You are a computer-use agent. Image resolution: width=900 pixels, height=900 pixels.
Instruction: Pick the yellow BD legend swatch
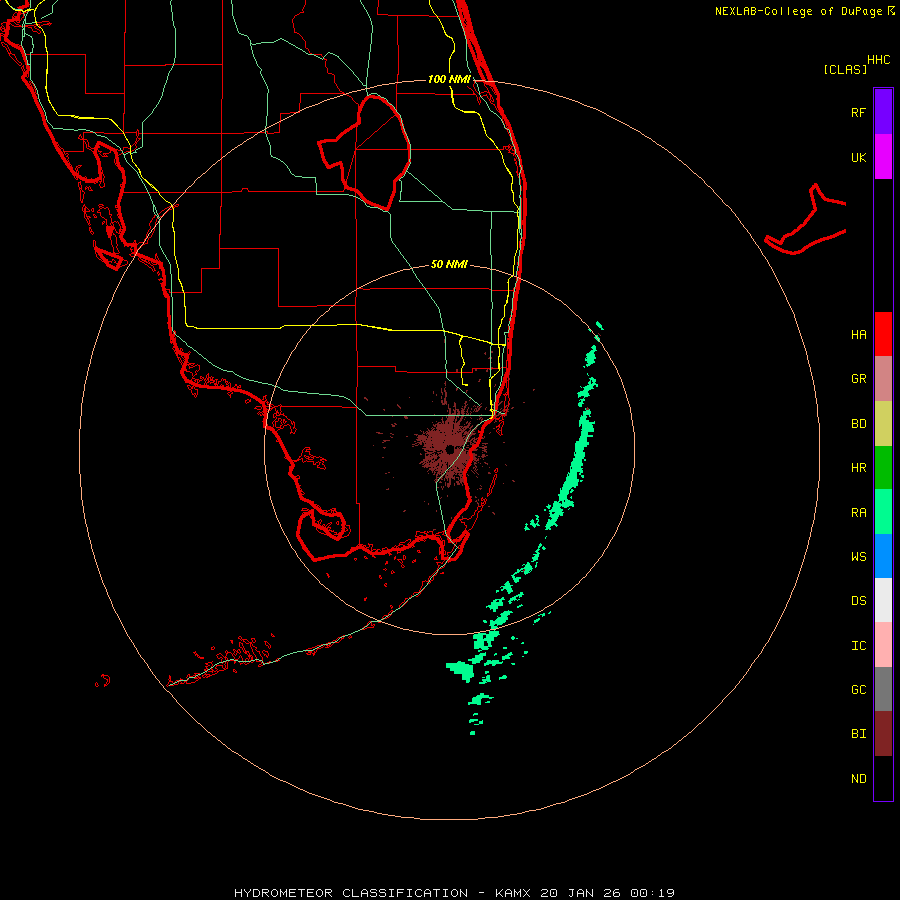(883, 424)
